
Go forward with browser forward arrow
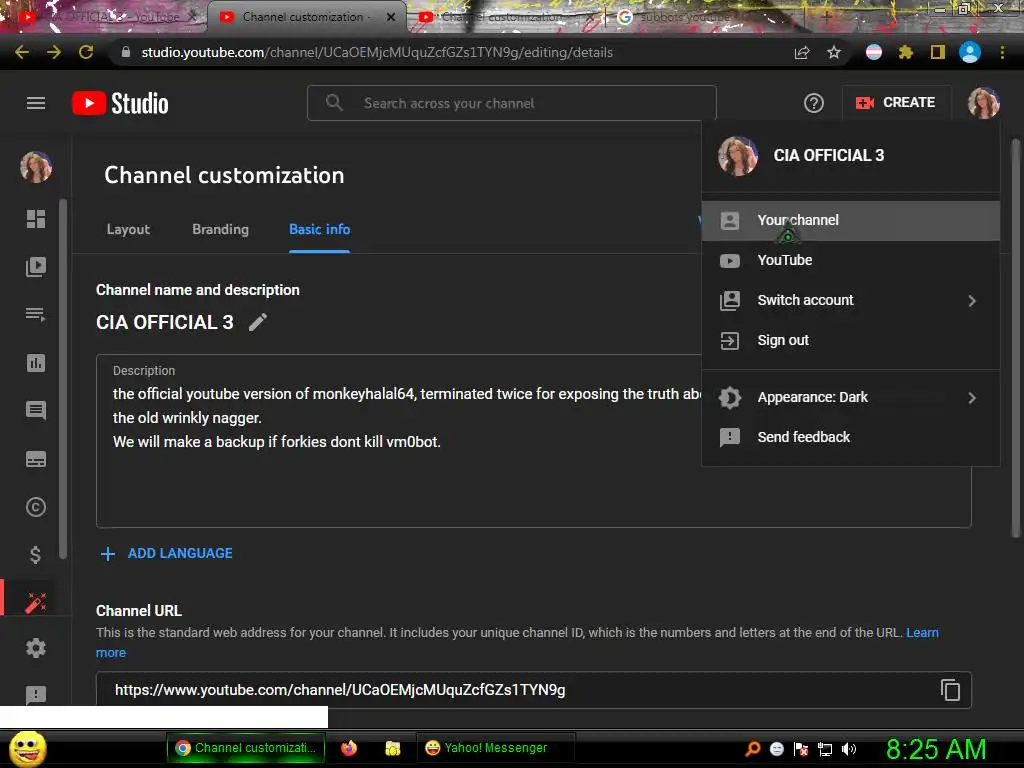tap(54, 52)
